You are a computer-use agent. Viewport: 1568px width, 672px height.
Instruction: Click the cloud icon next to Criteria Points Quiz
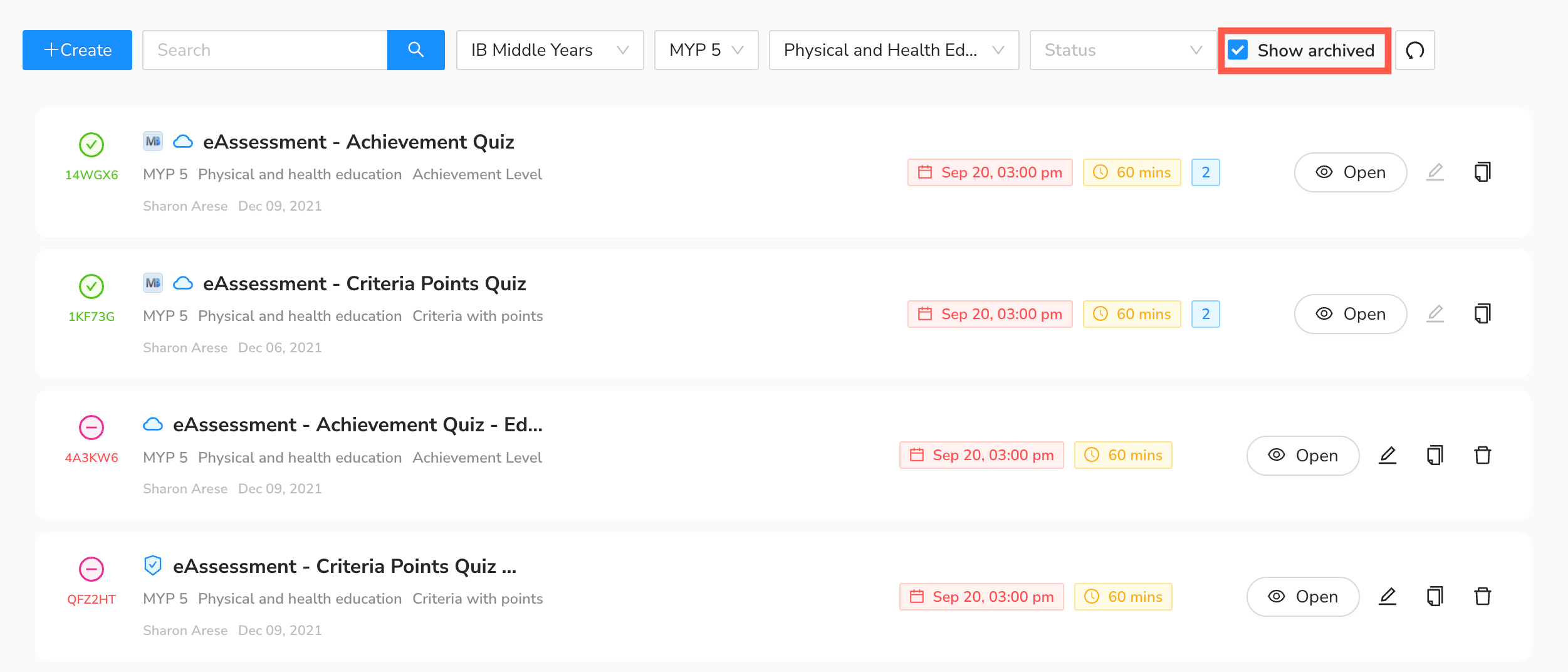click(x=182, y=283)
